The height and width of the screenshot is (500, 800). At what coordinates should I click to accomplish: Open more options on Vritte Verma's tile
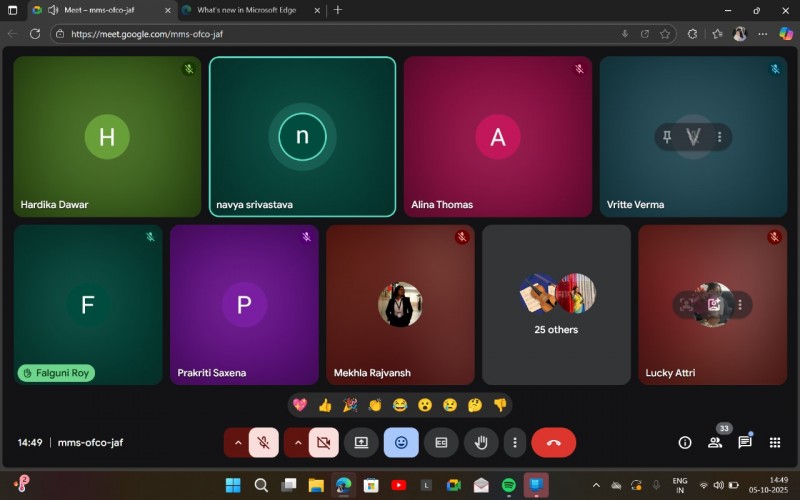pos(719,137)
